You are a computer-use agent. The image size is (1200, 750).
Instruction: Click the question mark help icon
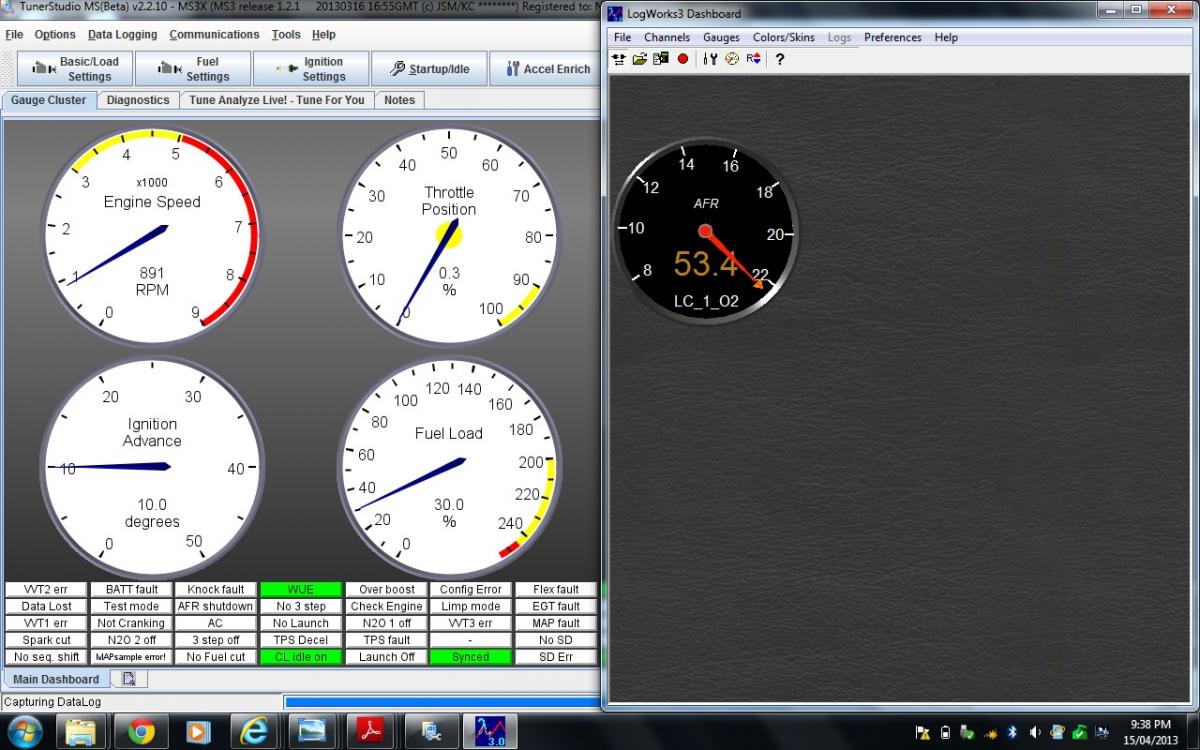(x=780, y=59)
